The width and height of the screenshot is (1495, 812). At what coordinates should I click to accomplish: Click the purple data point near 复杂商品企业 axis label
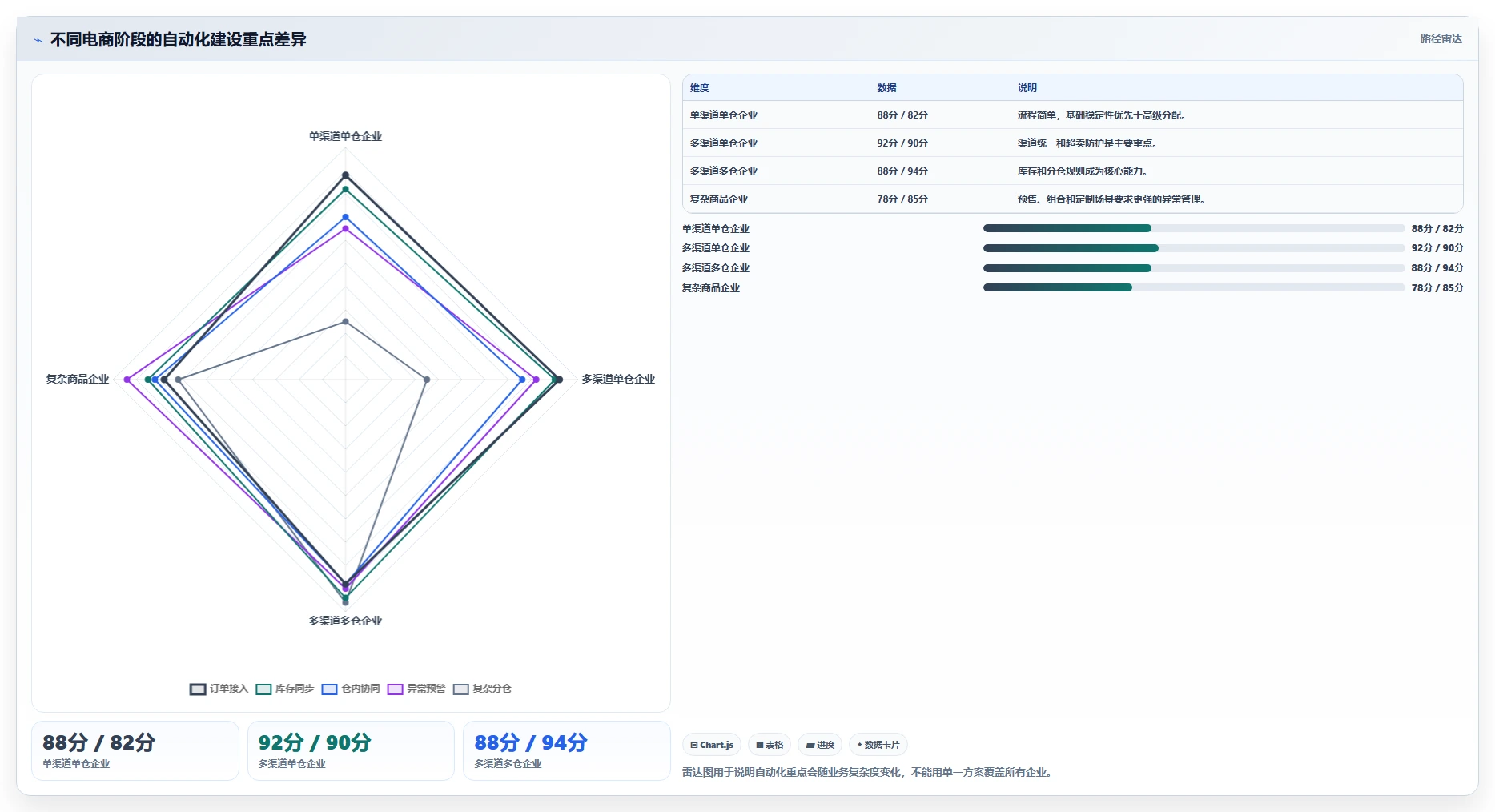pyautogui.click(x=127, y=380)
